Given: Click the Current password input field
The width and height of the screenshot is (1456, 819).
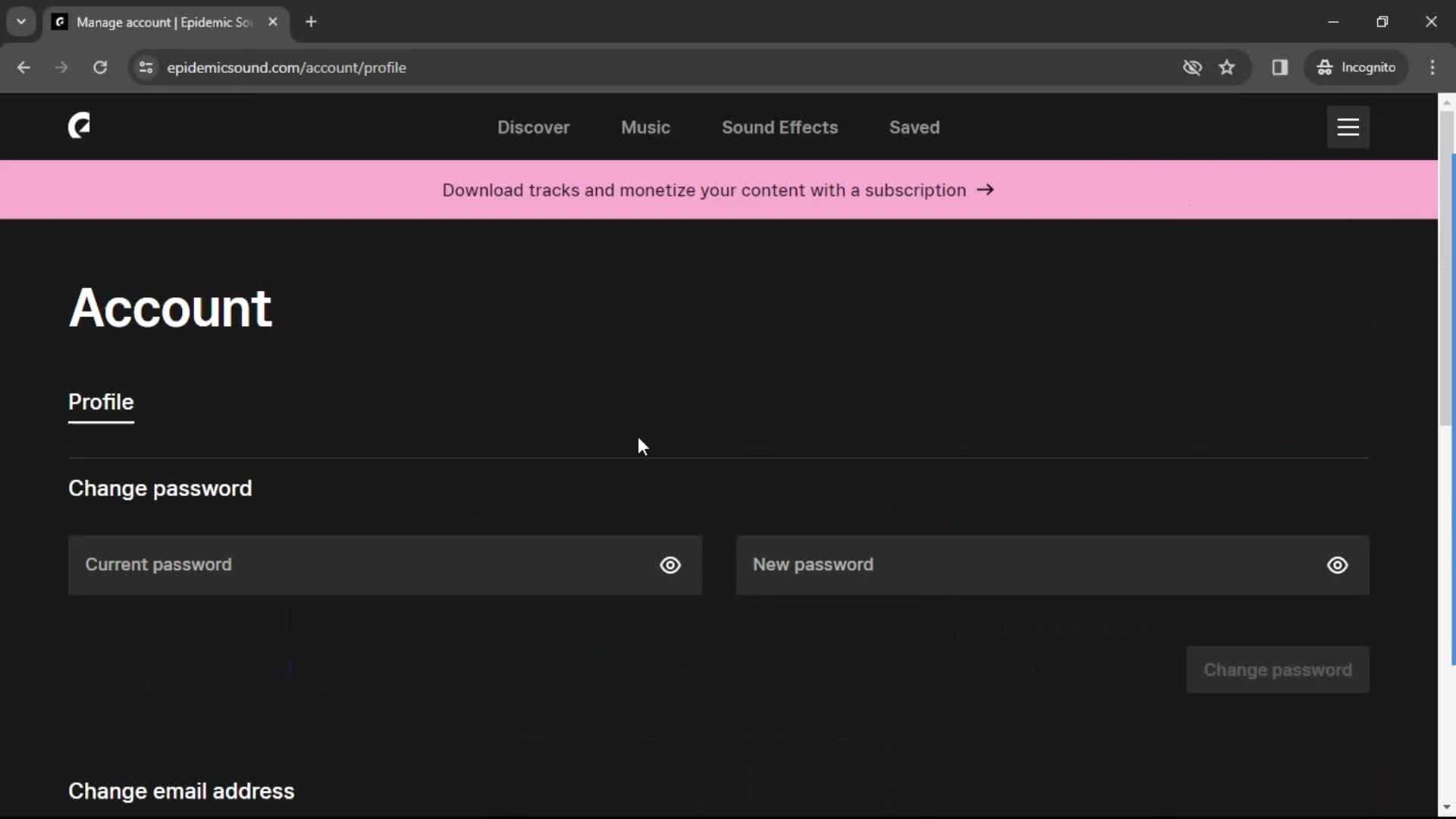Looking at the screenshot, I should [x=385, y=564].
